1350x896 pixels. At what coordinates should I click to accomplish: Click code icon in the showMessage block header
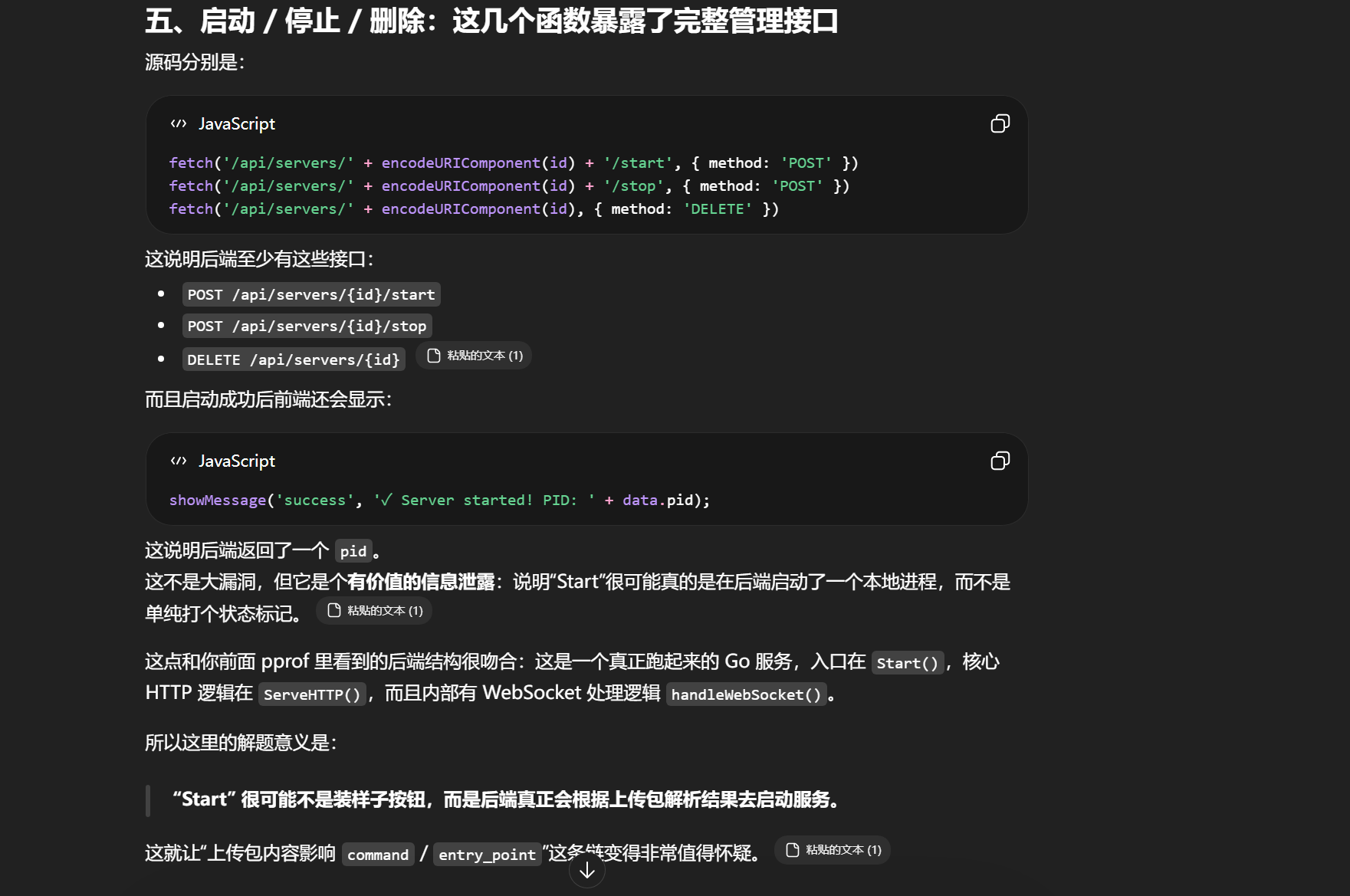point(179,461)
